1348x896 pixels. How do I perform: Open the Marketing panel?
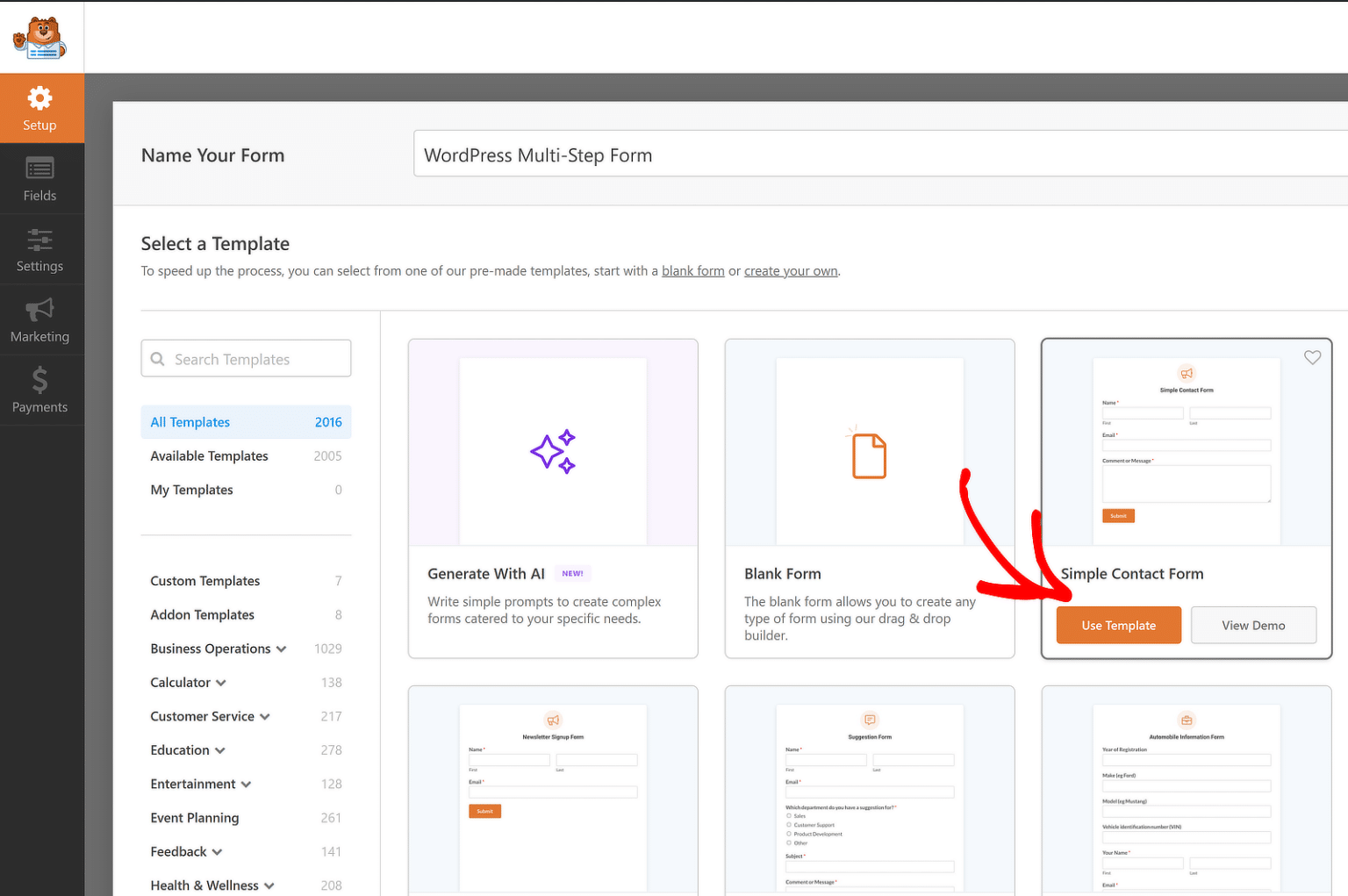[x=40, y=319]
